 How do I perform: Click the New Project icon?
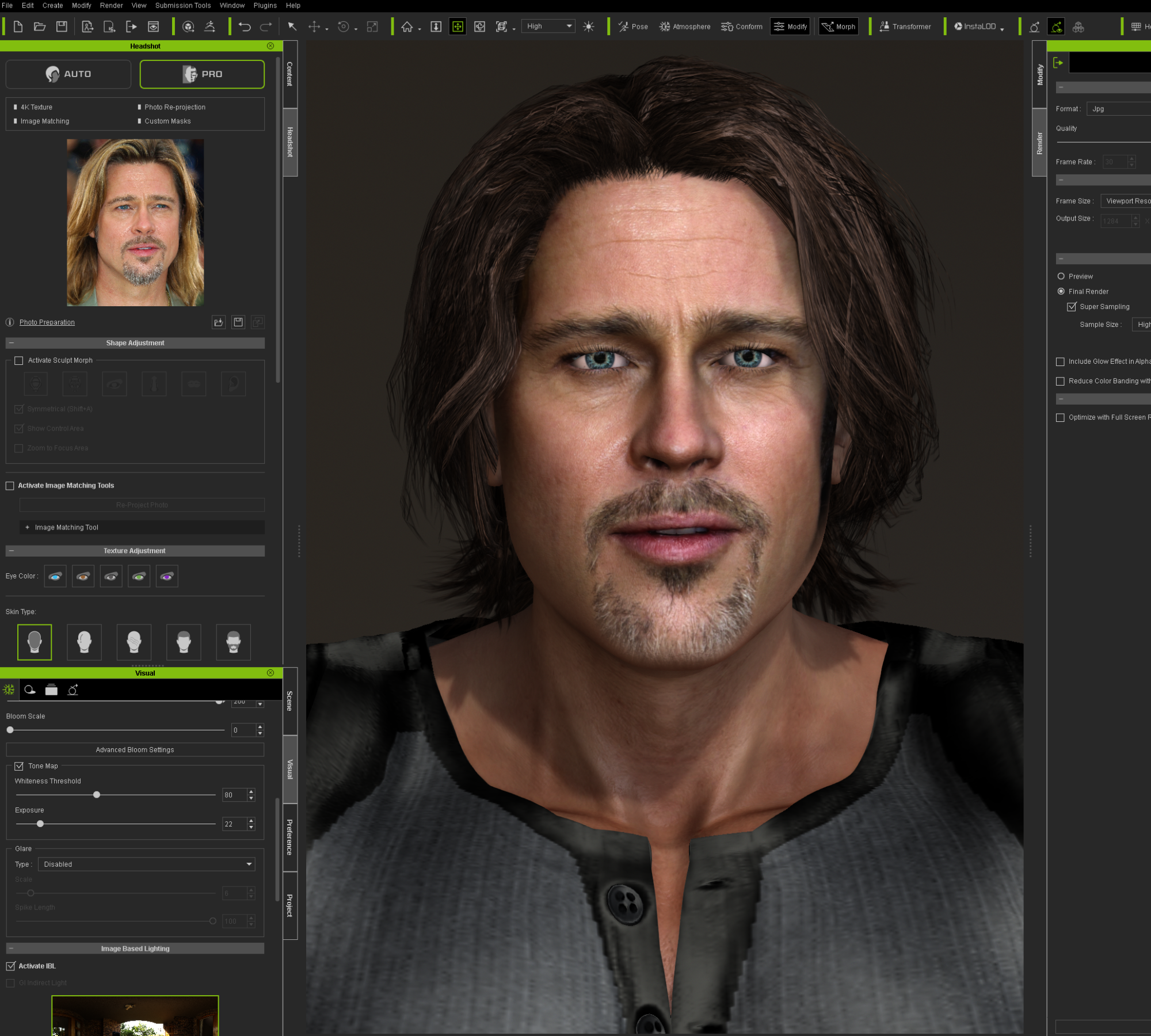coord(18,26)
